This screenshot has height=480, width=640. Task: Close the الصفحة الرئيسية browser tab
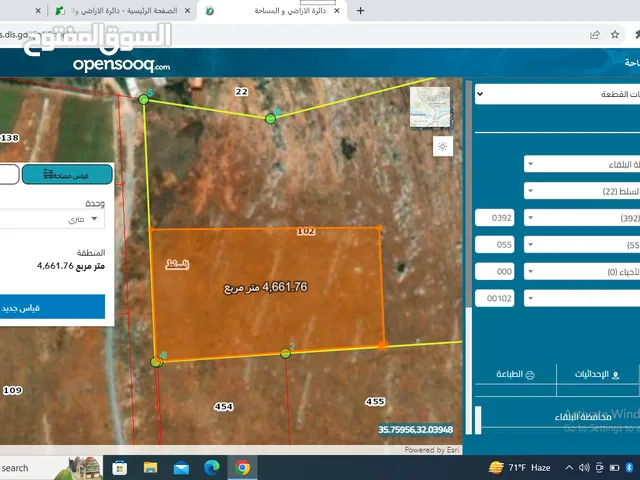click(187, 11)
